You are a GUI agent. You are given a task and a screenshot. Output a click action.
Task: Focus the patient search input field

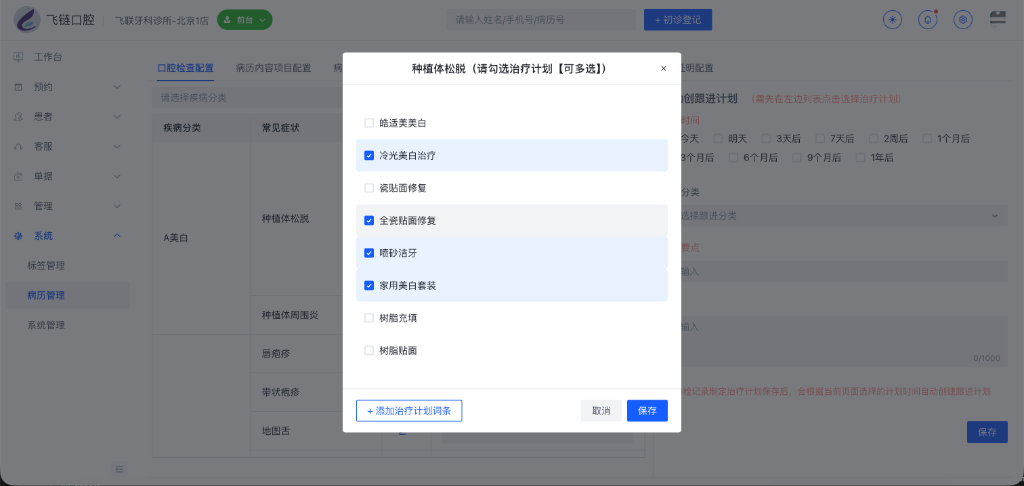click(x=541, y=20)
